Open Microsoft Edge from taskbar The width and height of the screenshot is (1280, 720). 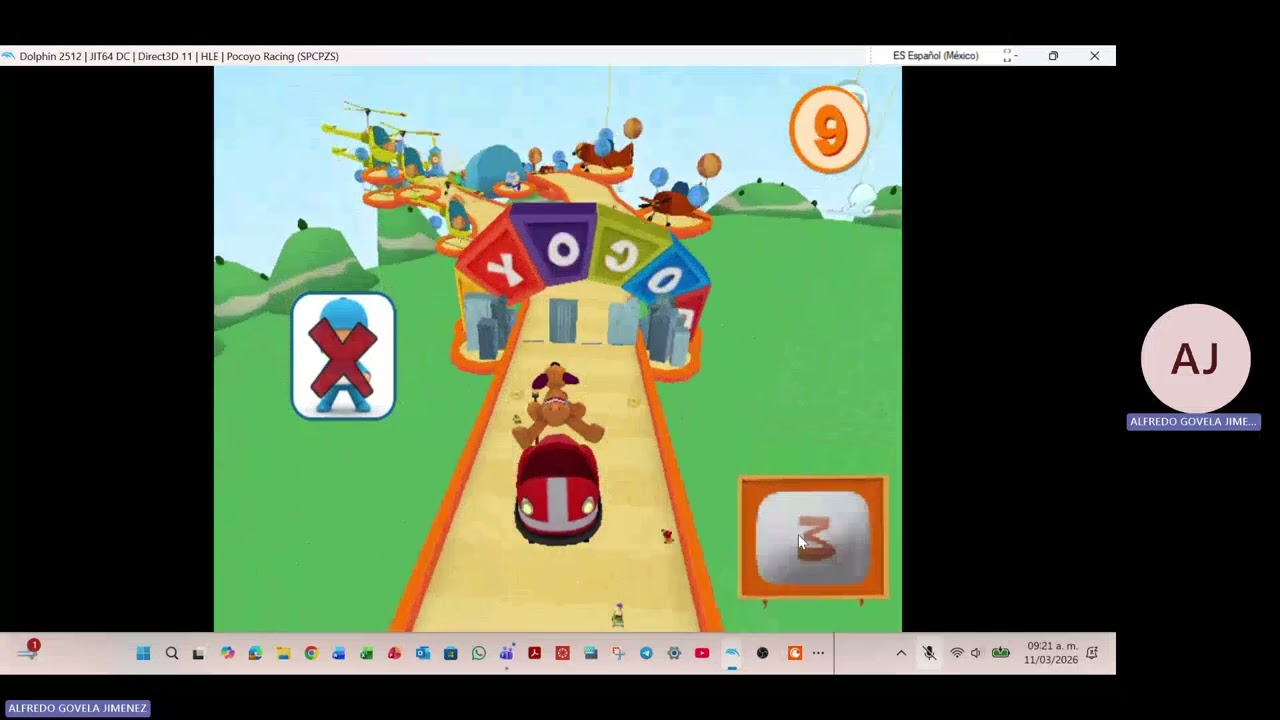[x=255, y=653]
